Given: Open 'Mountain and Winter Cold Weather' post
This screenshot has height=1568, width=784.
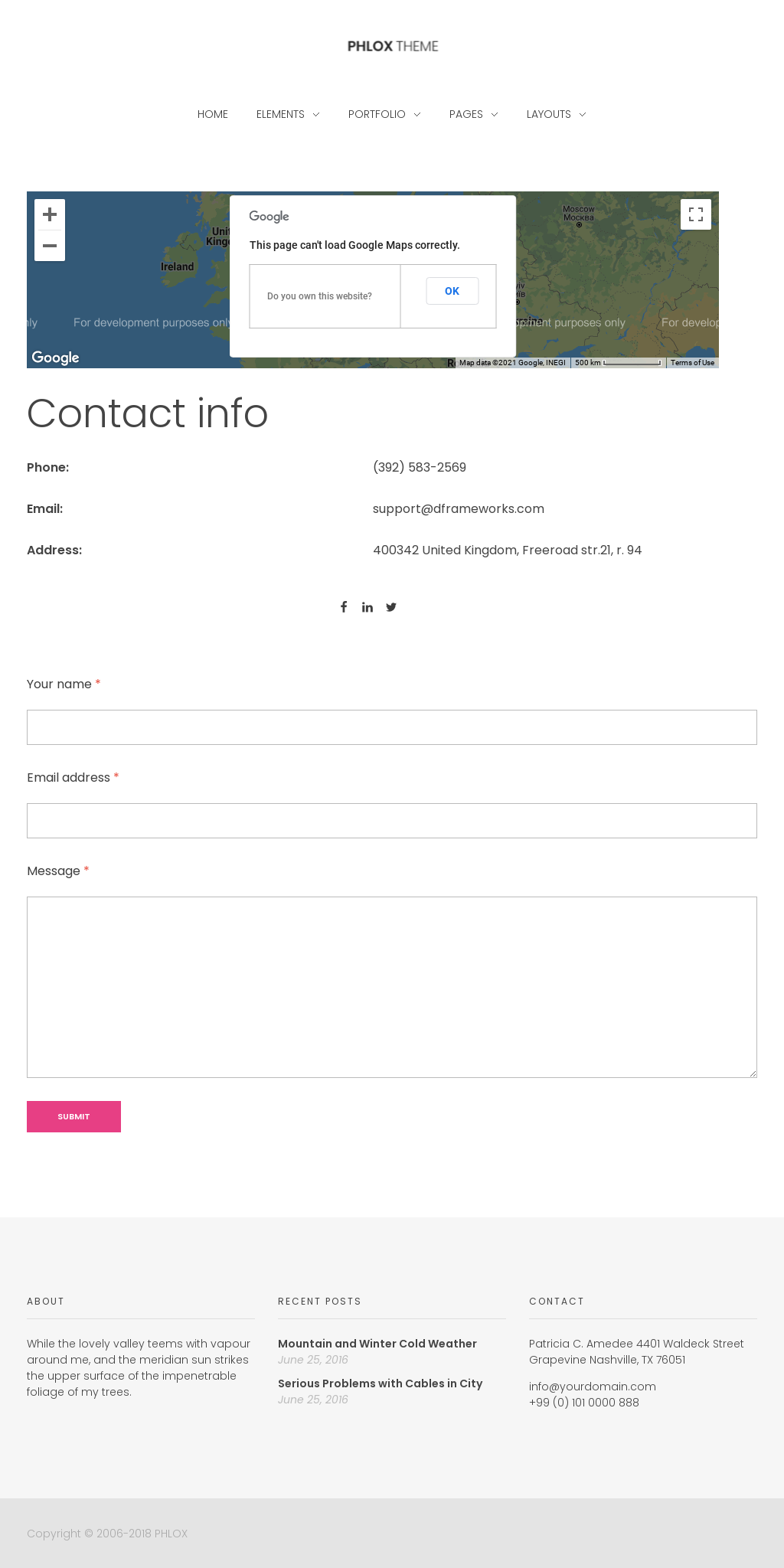Looking at the screenshot, I should point(377,1344).
